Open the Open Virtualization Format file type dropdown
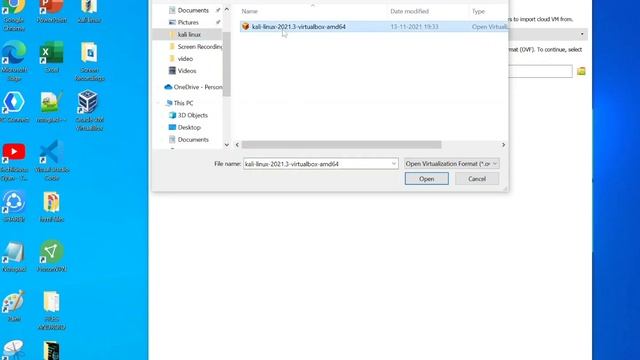 pyautogui.click(x=451, y=164)
